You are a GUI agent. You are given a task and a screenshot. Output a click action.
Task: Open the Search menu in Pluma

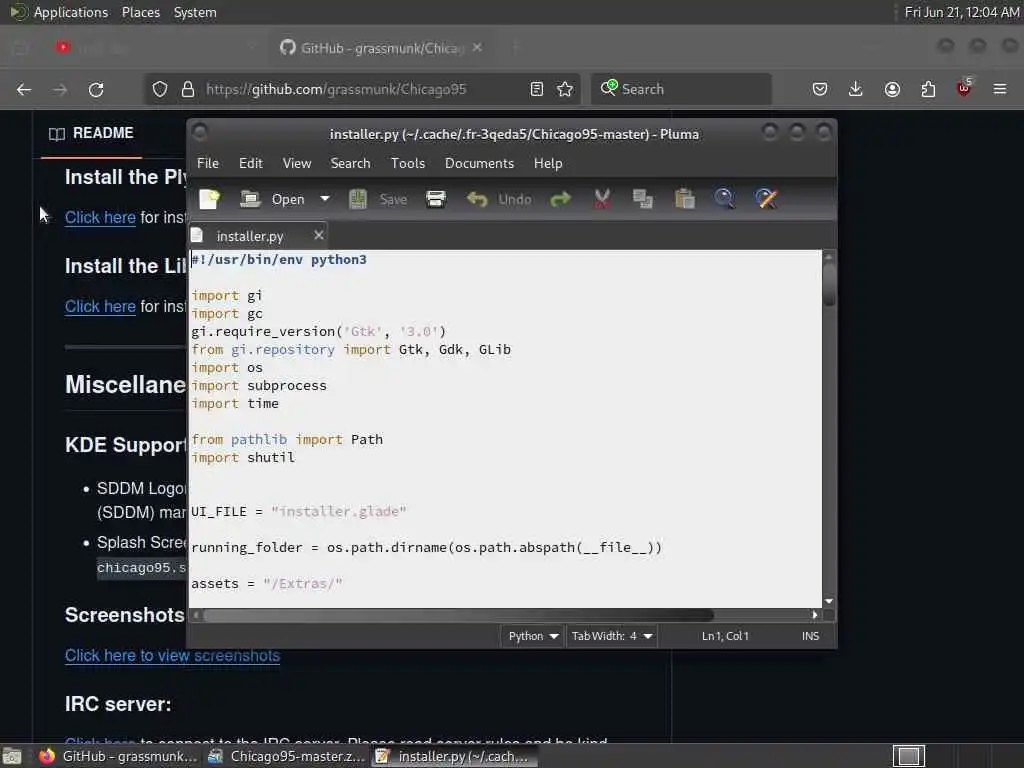(x=351, y=163)
